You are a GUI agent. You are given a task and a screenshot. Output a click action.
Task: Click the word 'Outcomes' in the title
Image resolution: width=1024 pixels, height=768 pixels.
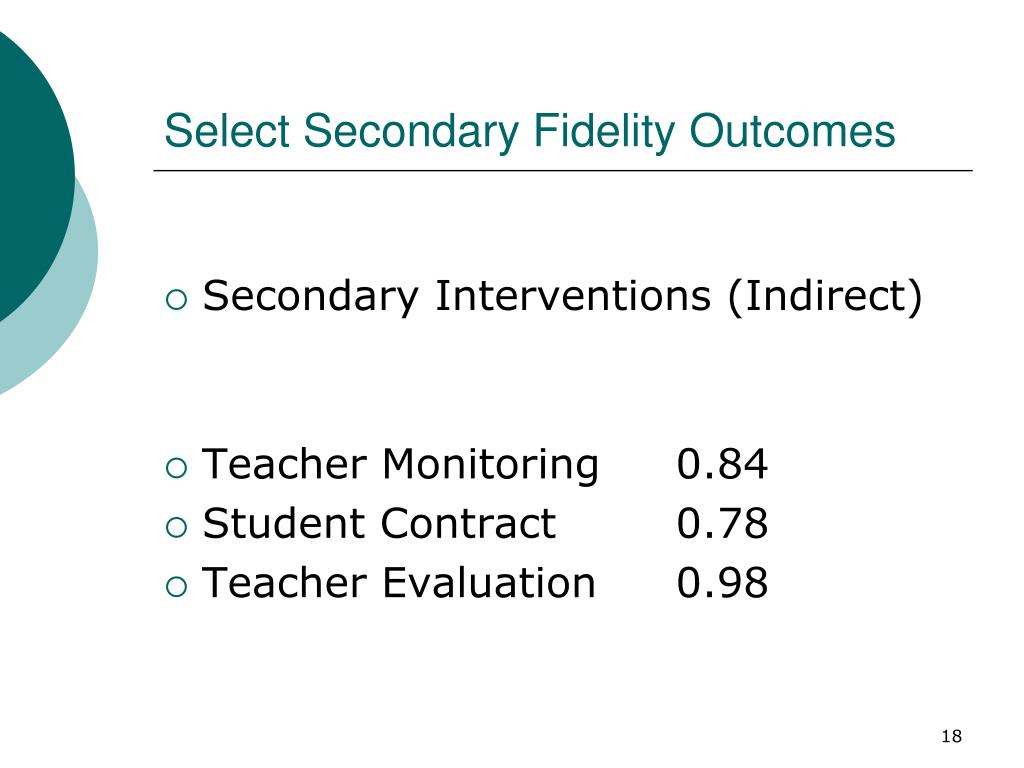point(792,131)
